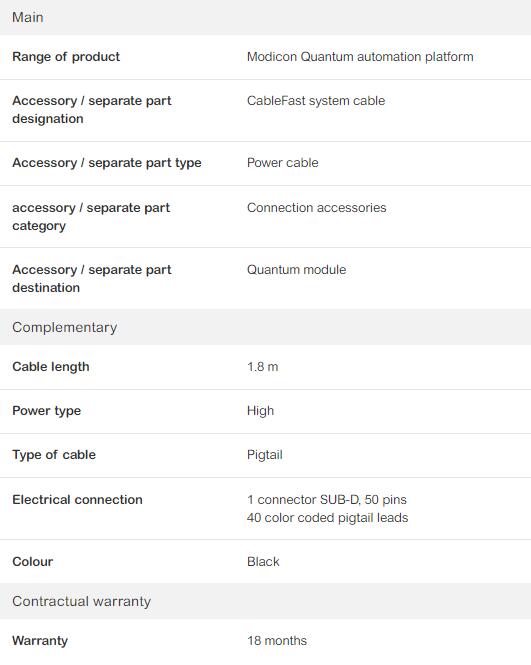Image resolution: width=531 pixels, height=665 pixels.
Task: Click the Warranty label
Action: coord(40,641)
